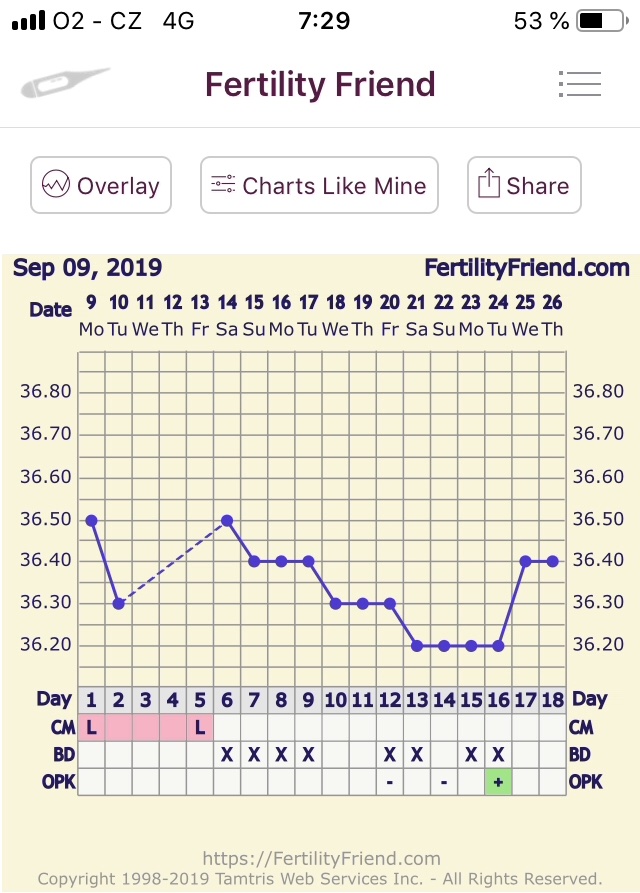Select the 36.50 temperature point on day 1

click(x=91, y=520)
